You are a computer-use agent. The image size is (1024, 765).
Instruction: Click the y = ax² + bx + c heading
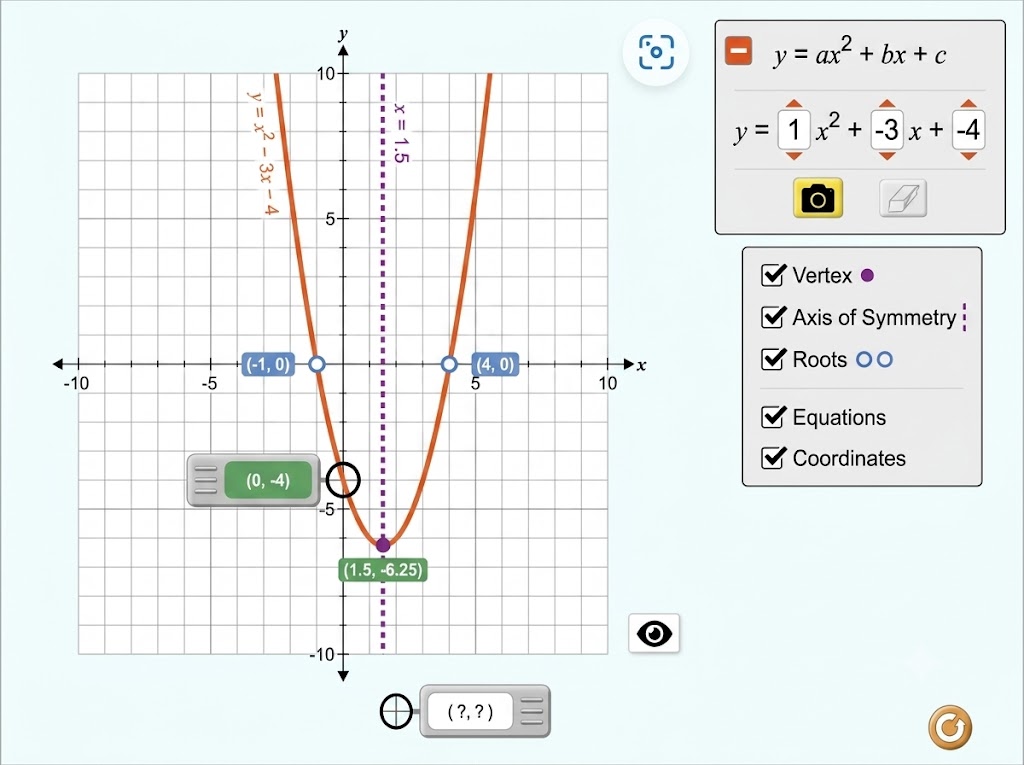pos(860,52)
